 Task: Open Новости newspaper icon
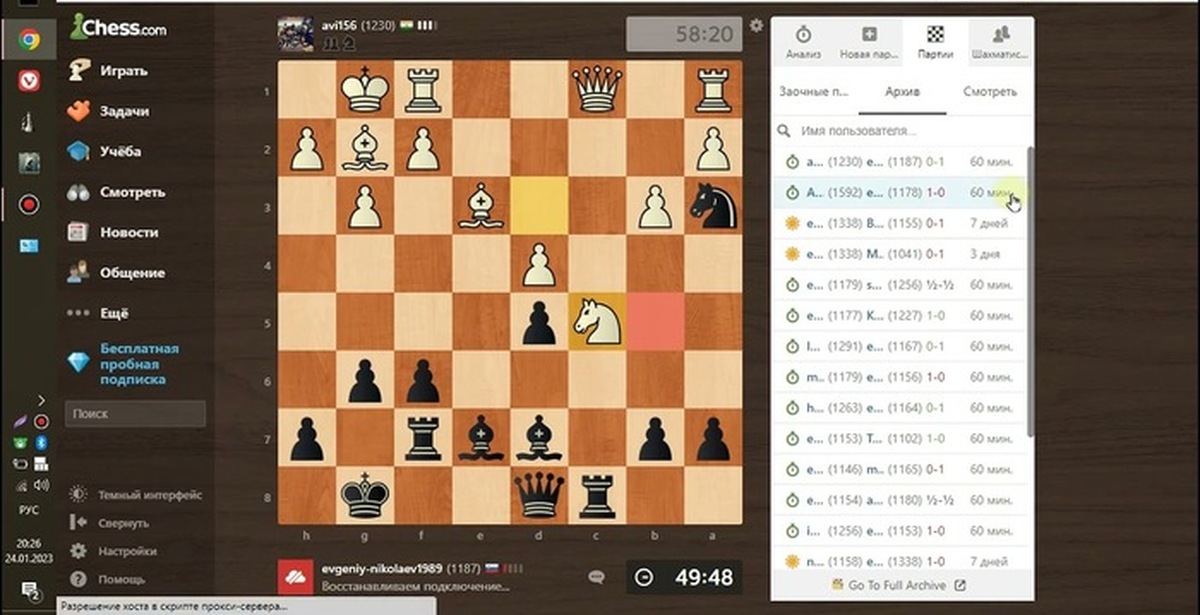[79, 232]
